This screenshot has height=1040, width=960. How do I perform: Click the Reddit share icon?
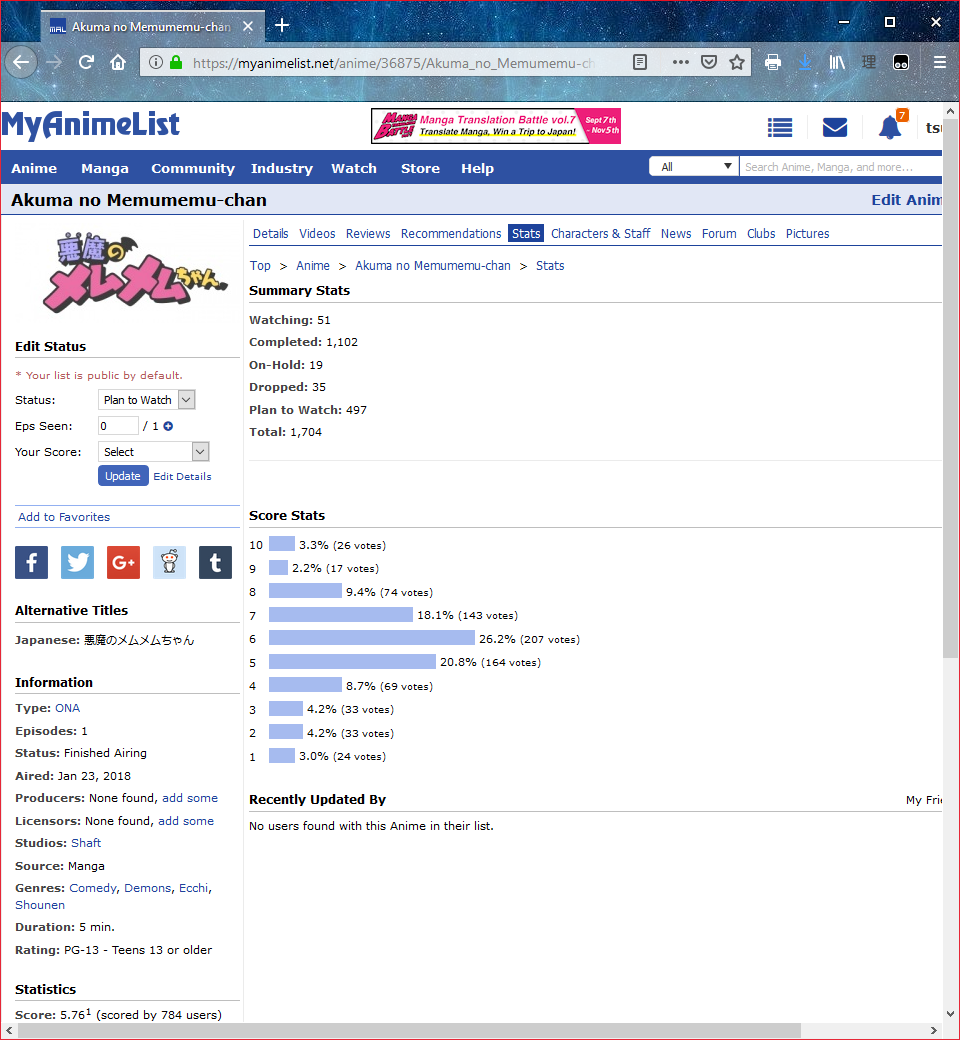tap(169, 563)
